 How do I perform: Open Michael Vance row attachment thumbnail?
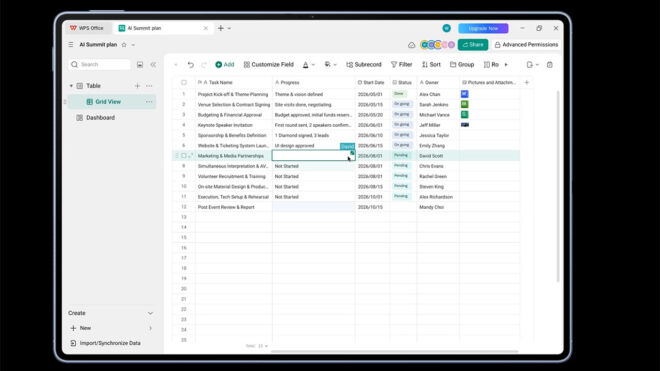[x=465, y=114]
